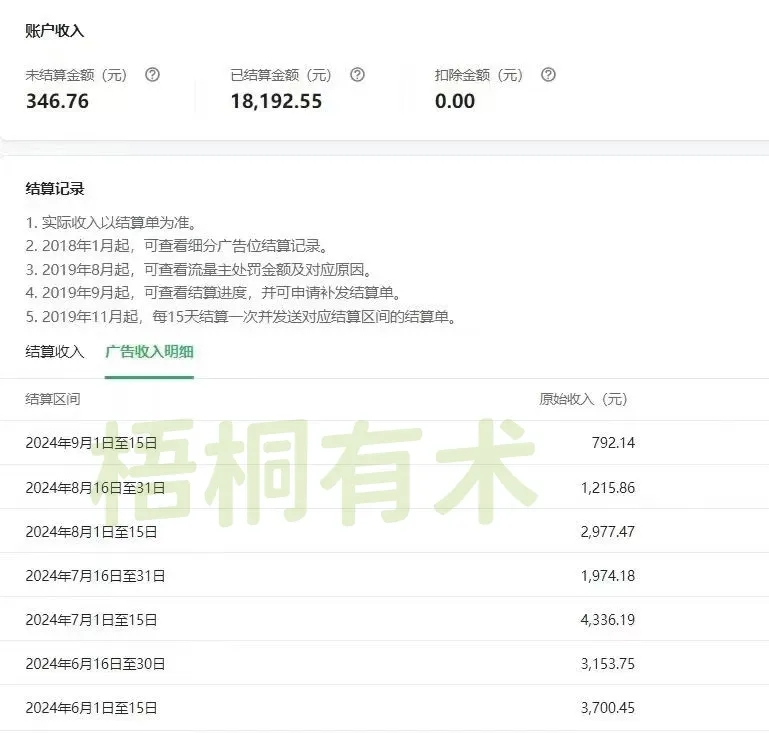Screen dimensions: 769x733
Task: Click help icon beside 已结算金额
Action: (x=357, y=75)
